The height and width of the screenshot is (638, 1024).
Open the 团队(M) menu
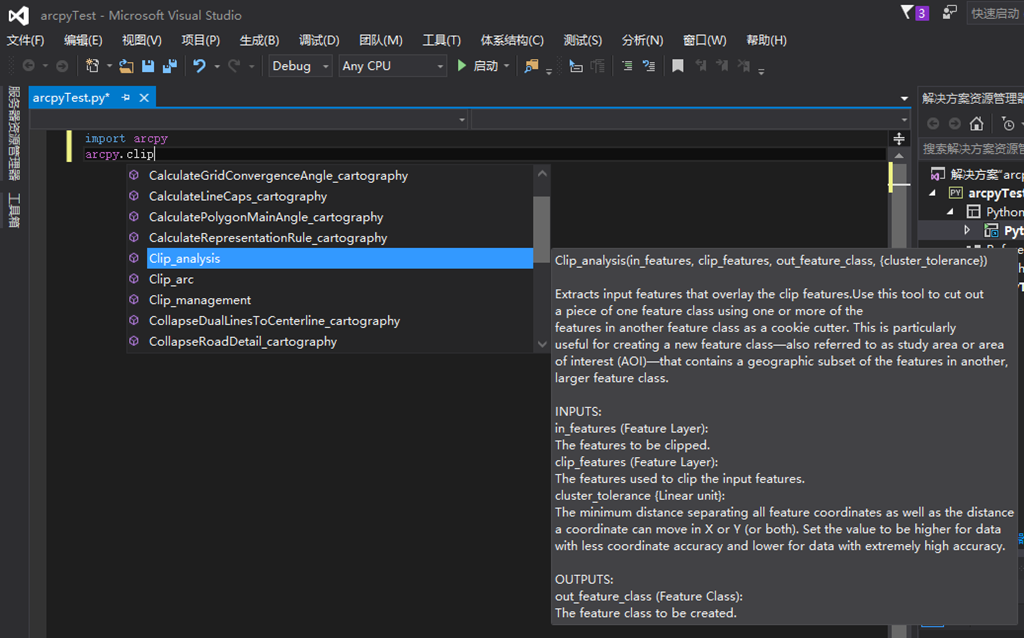click(381, 40)
